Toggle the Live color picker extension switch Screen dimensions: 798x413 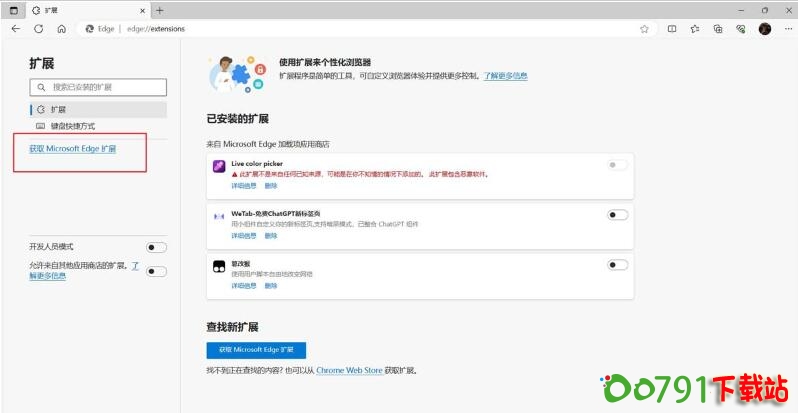click(x=617, y=165)
